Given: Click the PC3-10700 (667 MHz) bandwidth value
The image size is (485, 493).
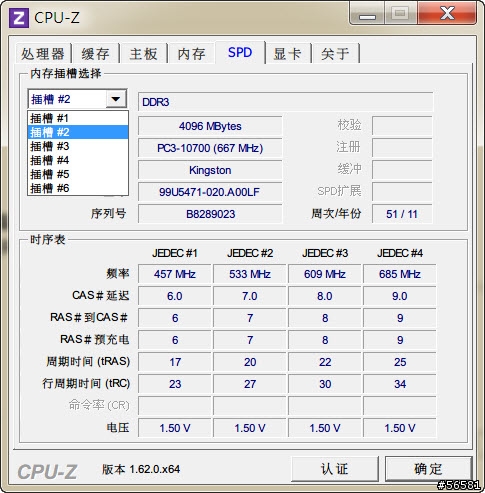Looking at the screenshot, I should pos(210,148).
